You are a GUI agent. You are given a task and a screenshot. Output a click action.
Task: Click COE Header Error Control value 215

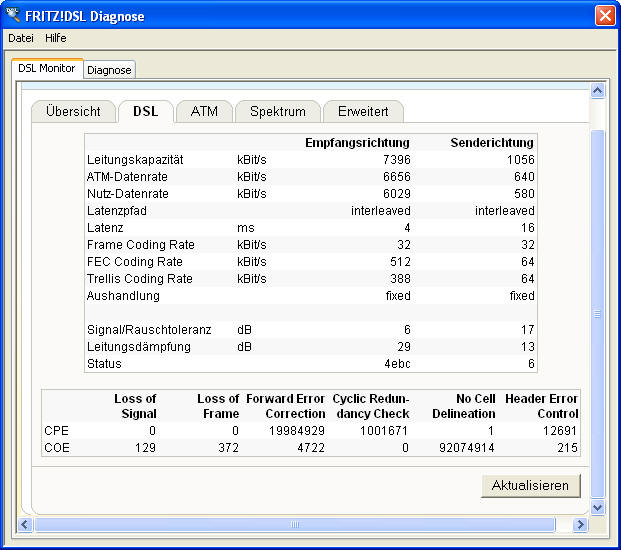(568, 448)
